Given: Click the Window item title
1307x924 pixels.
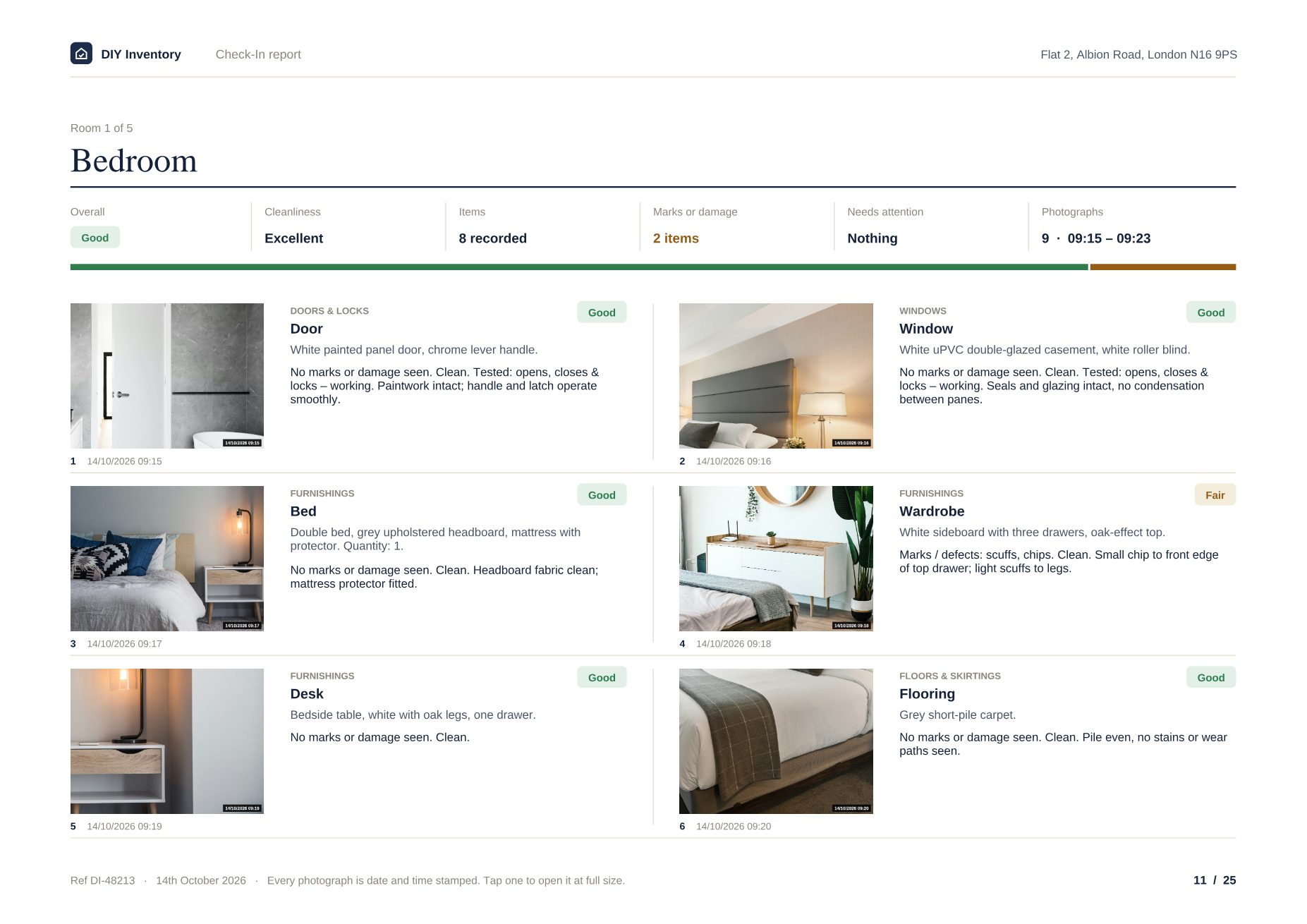Looking at the screenshot, I should [925, 329].
